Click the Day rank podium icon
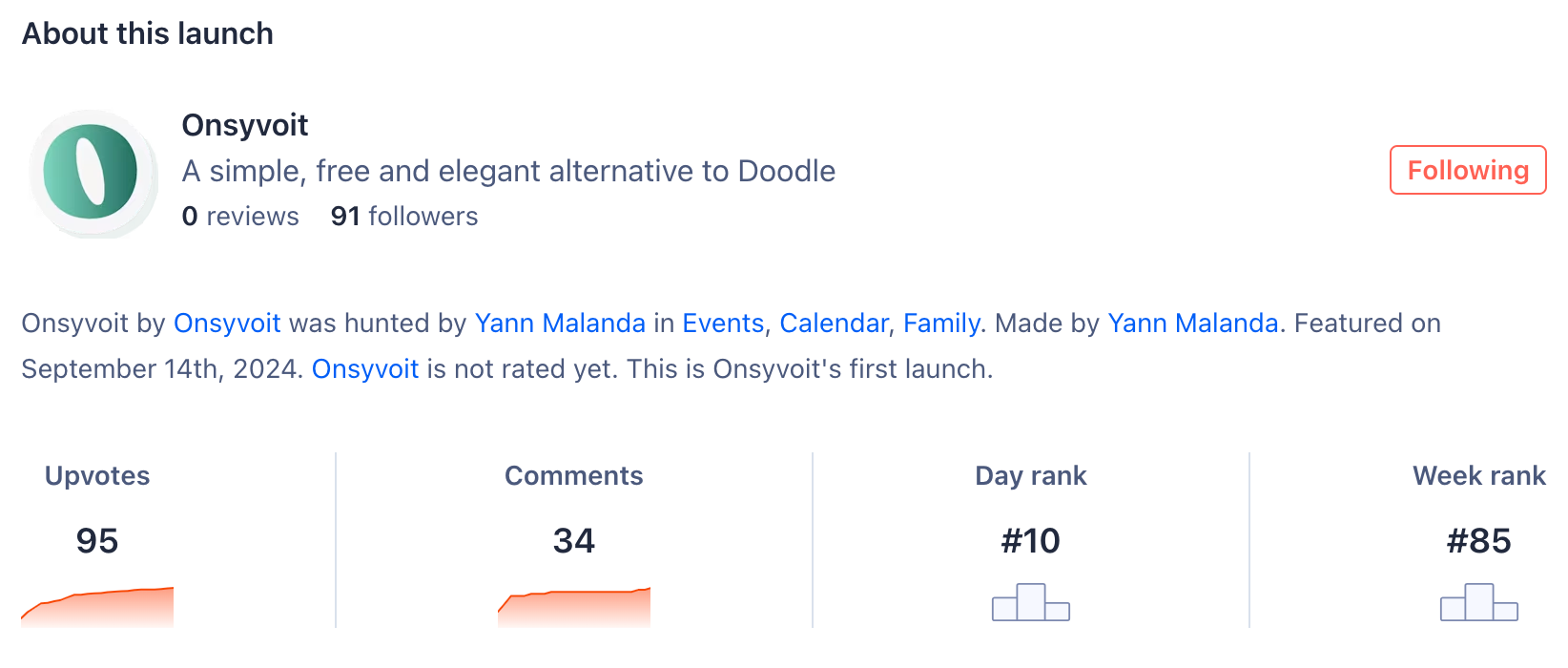 point(1030,603)
